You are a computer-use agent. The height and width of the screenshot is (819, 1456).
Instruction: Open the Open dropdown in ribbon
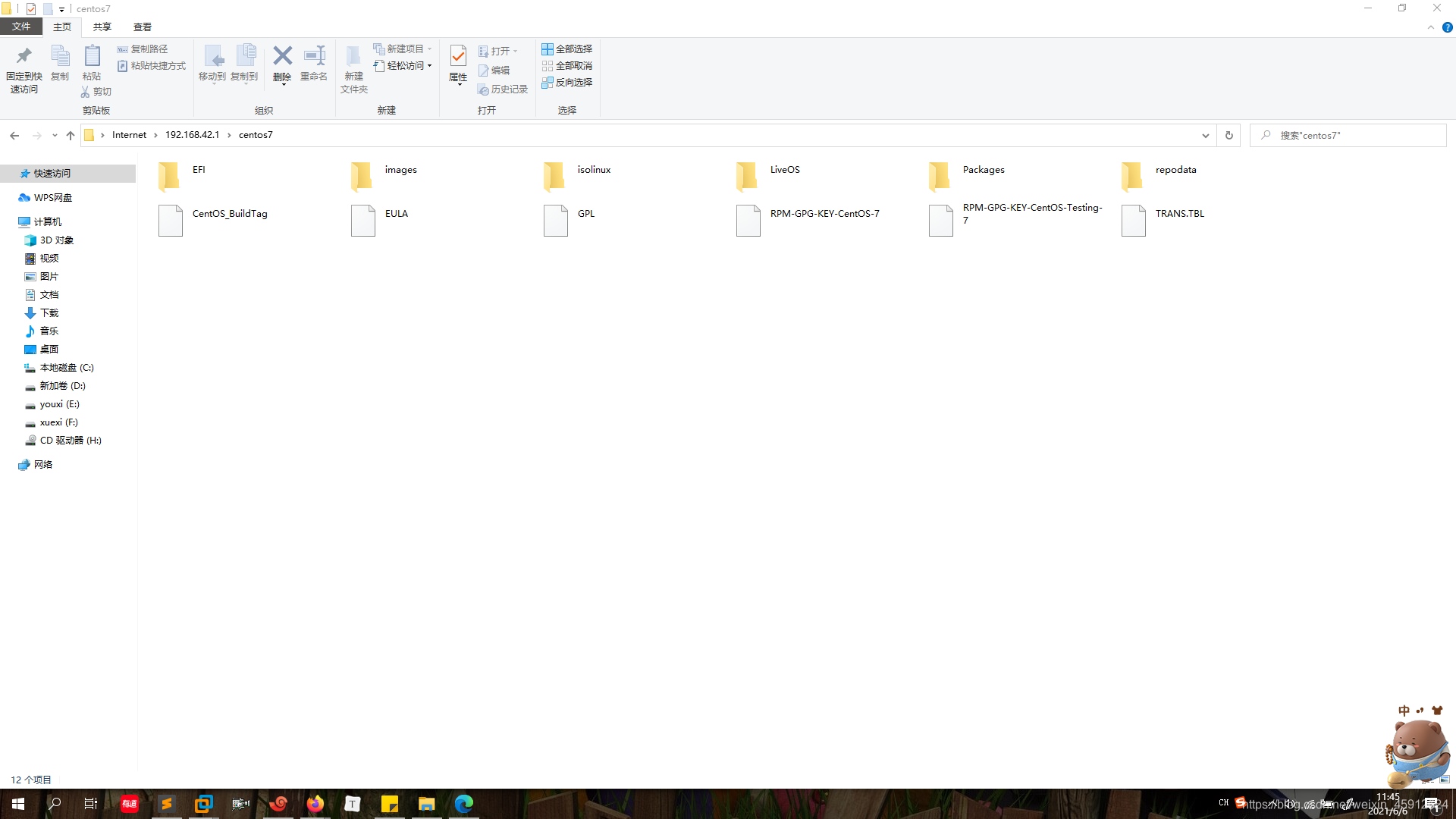click(498, 52)
